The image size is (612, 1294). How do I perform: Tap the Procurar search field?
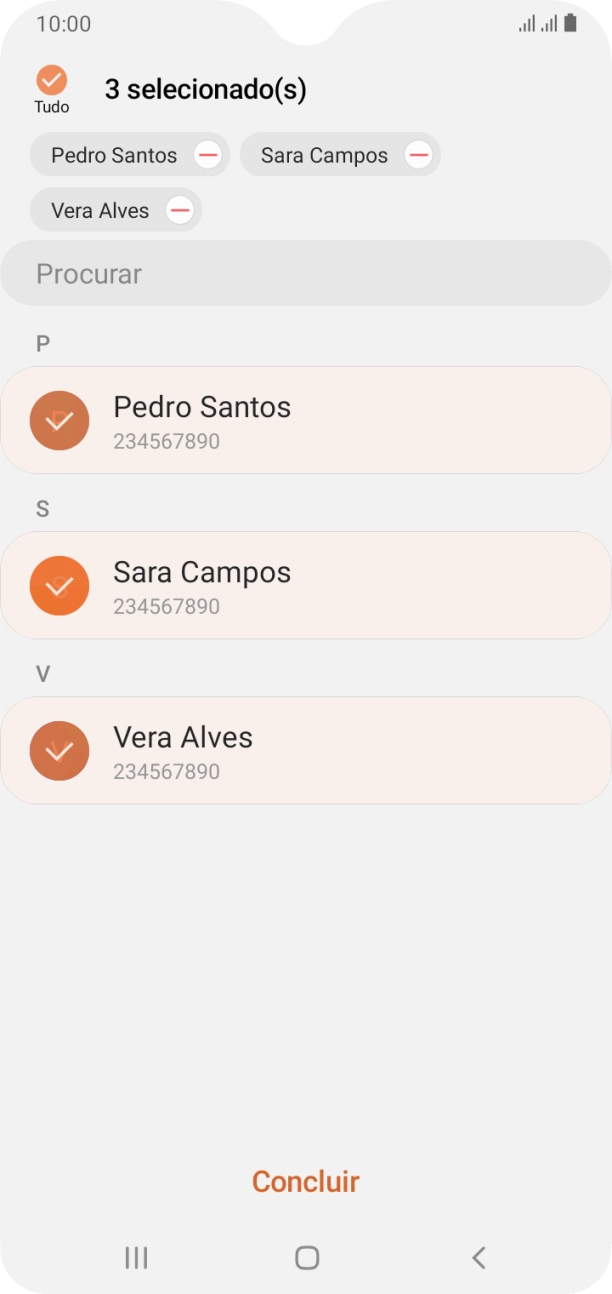[306, 273]
